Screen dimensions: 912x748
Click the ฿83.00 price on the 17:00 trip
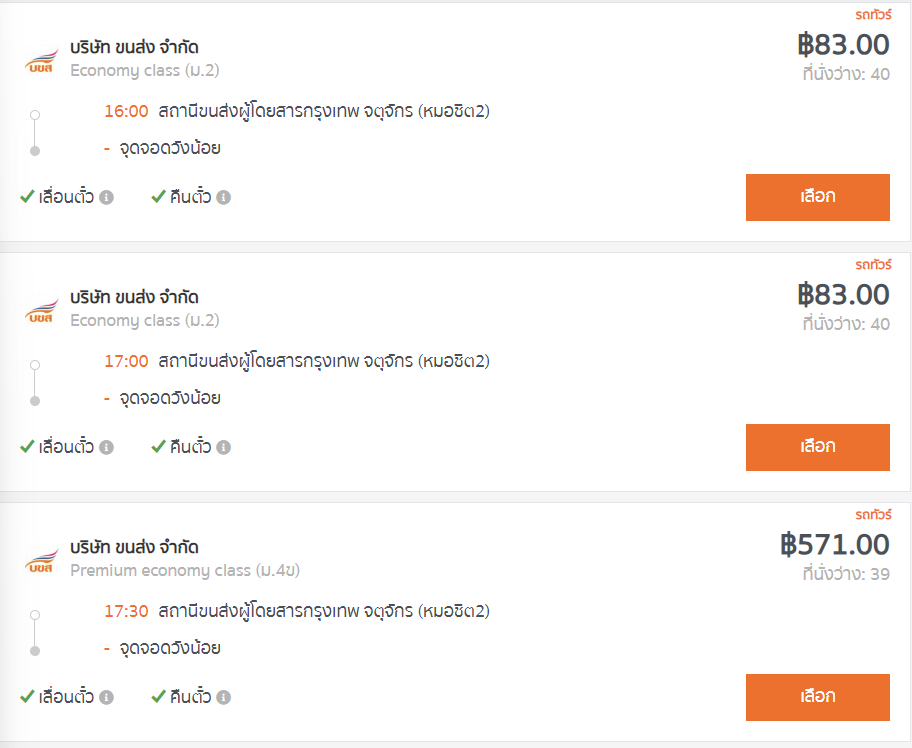click(x=843, y=295)
